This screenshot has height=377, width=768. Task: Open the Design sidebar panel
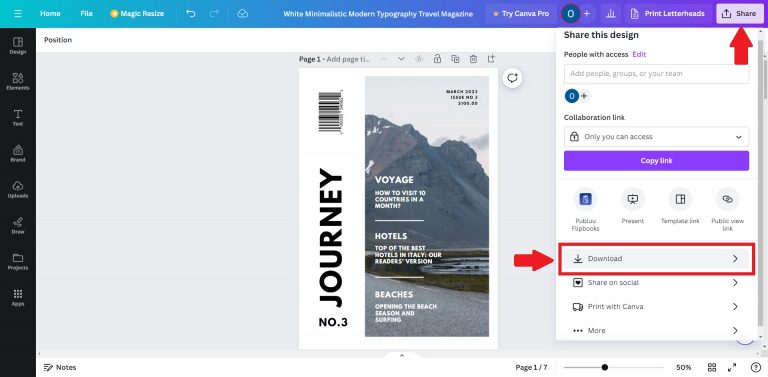coord(18,46)
